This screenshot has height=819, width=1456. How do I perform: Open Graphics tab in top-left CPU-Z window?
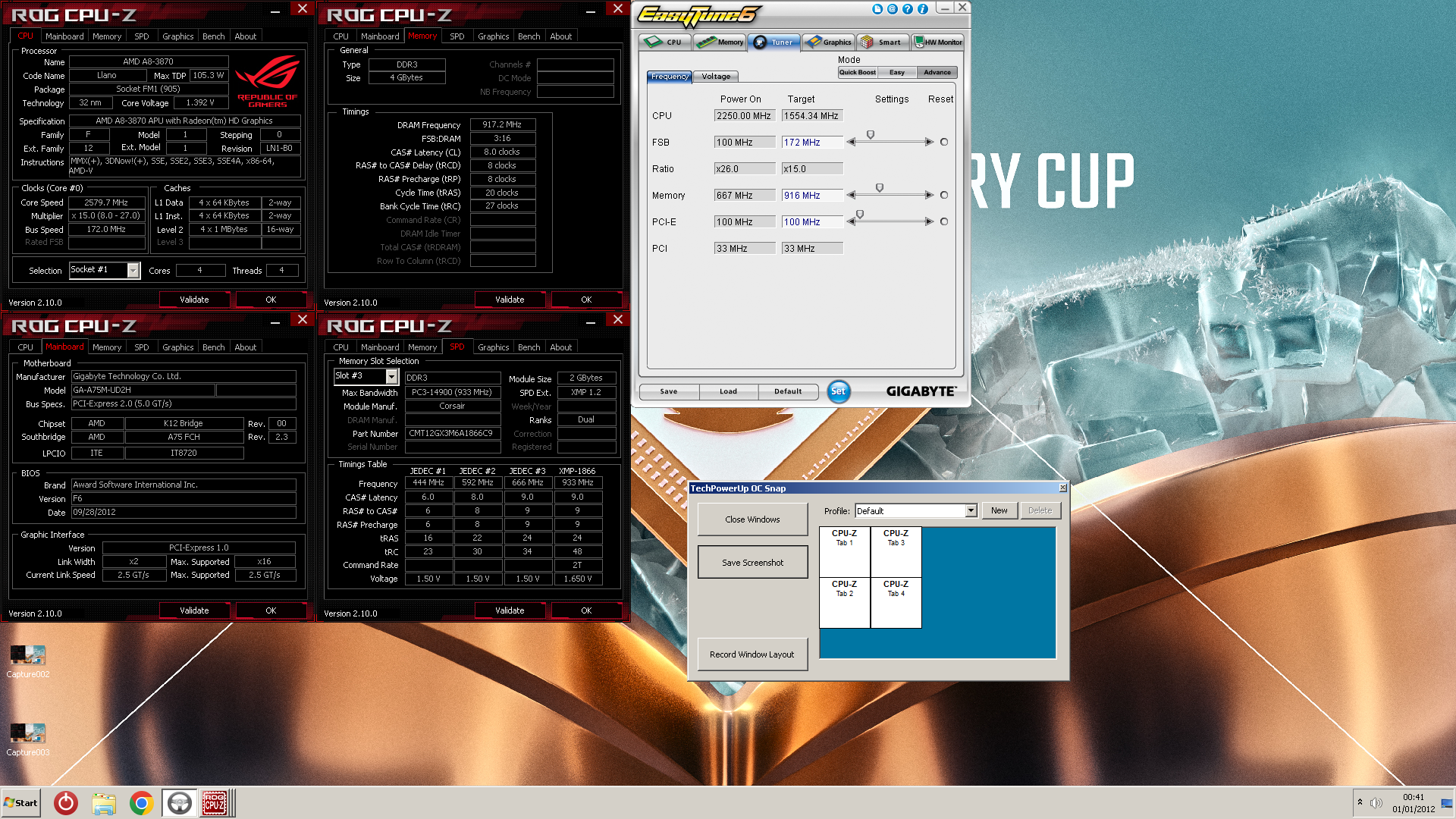(178, 36)
